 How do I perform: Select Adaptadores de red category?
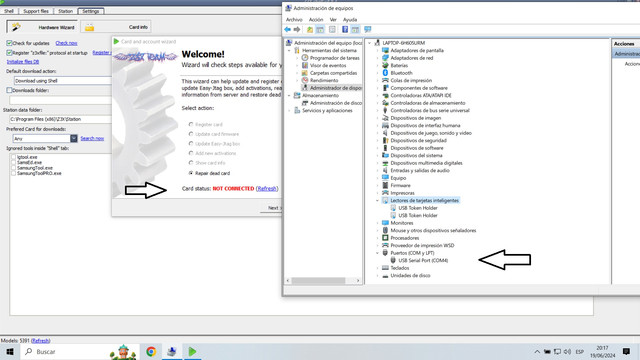point(411,58)
